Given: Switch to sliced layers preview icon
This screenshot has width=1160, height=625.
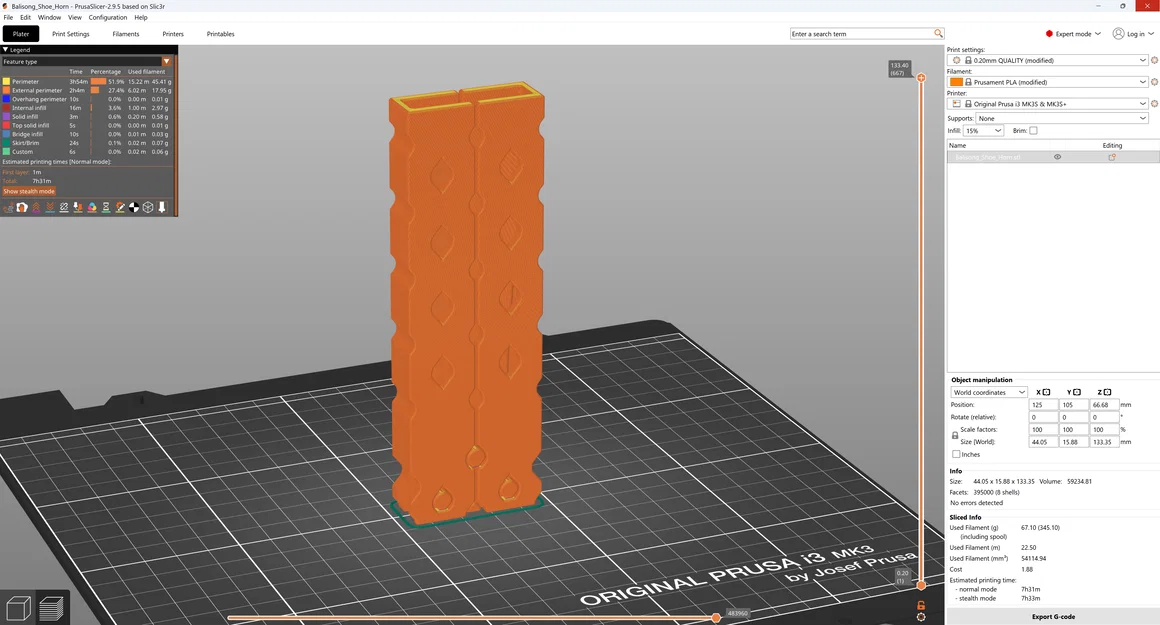Looking at the screenshot, I should click(x=51, y=608).
